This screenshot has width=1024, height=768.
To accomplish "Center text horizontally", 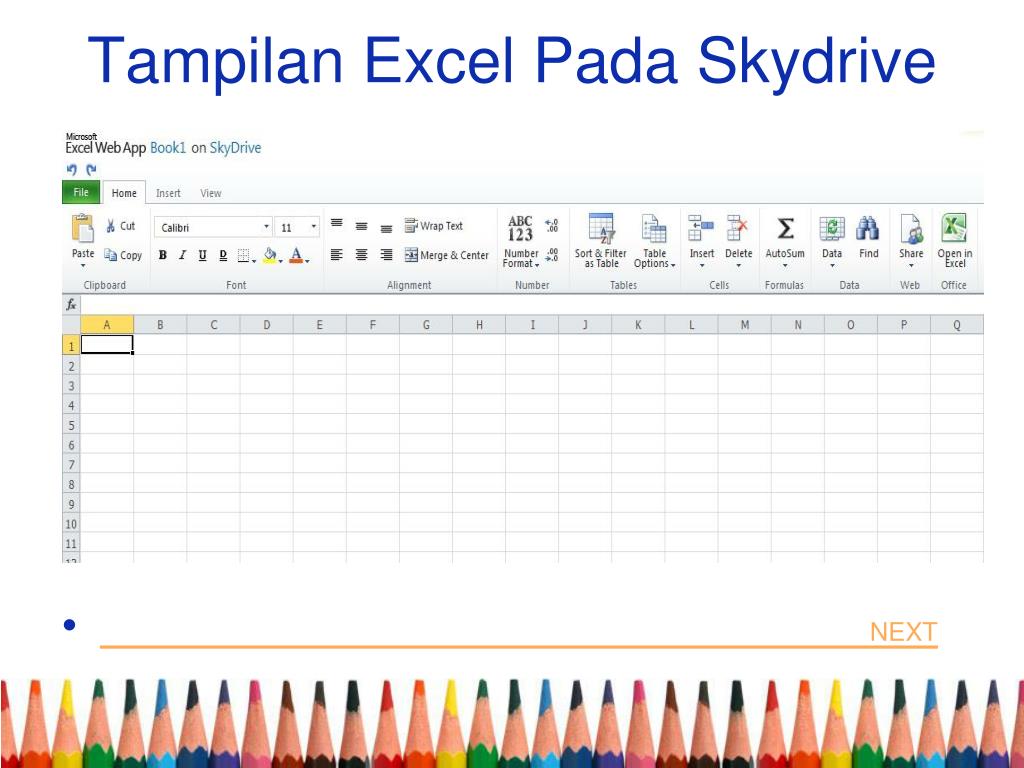I will point(361,255).
